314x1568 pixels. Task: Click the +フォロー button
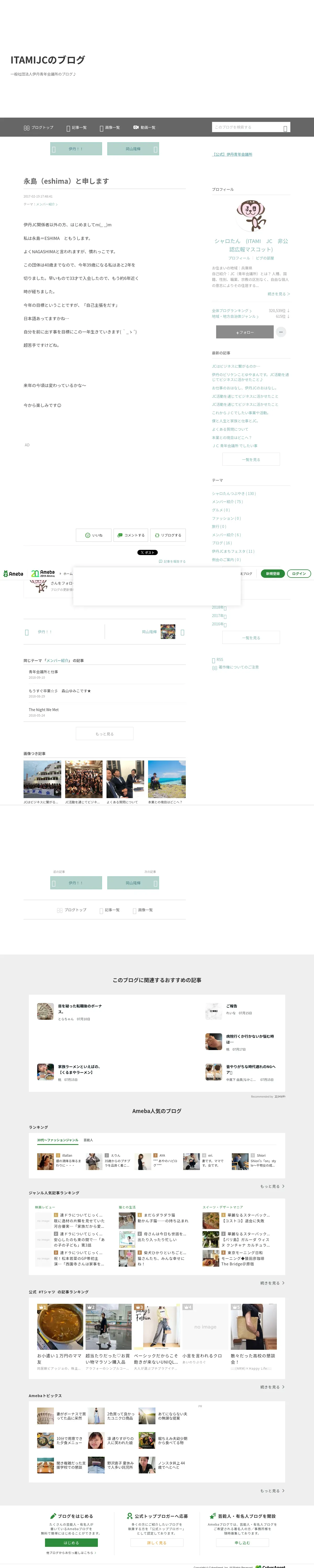(244, 332)
